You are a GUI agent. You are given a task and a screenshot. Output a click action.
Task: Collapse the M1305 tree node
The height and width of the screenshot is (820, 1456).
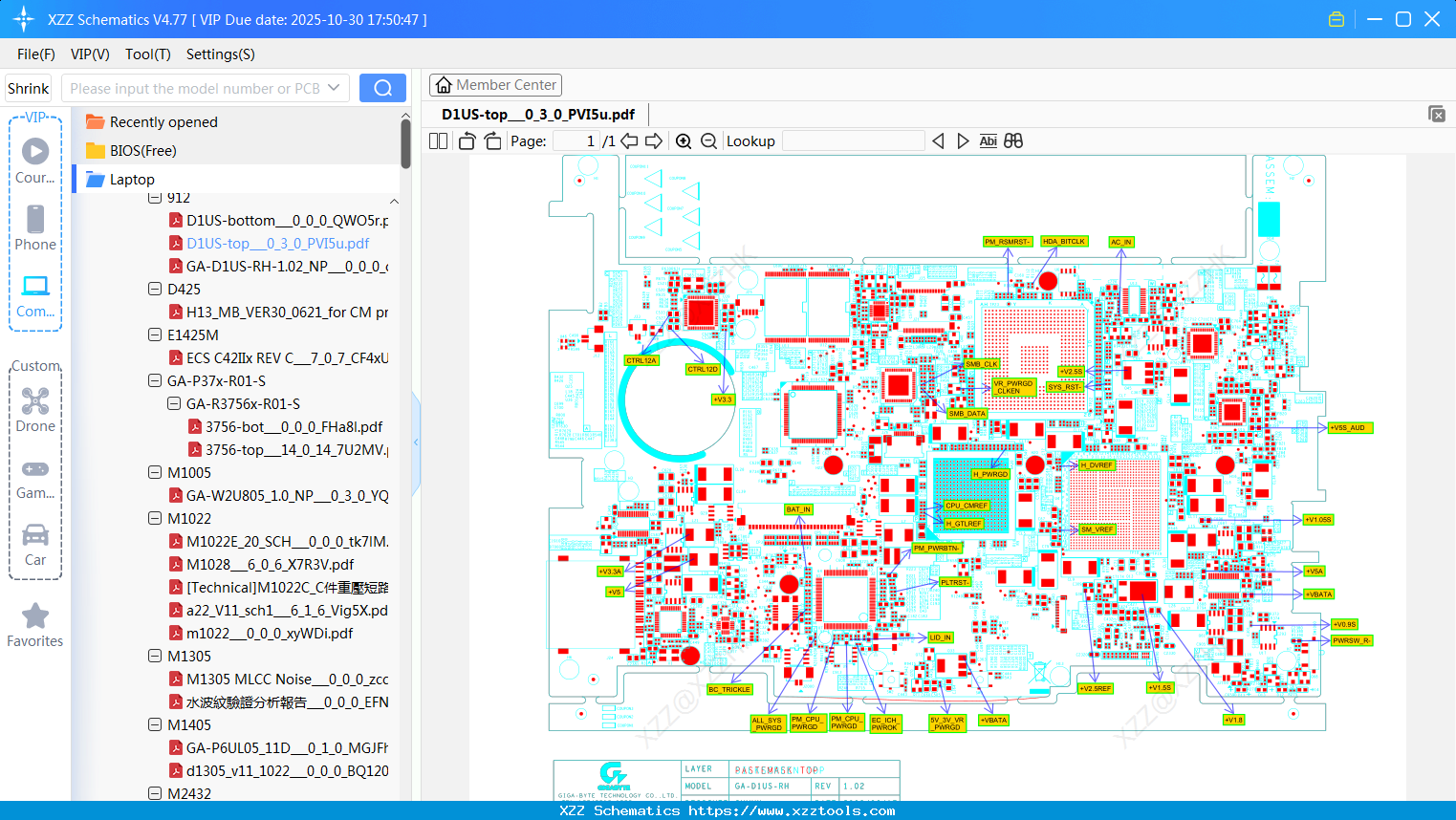pos(155,656)
